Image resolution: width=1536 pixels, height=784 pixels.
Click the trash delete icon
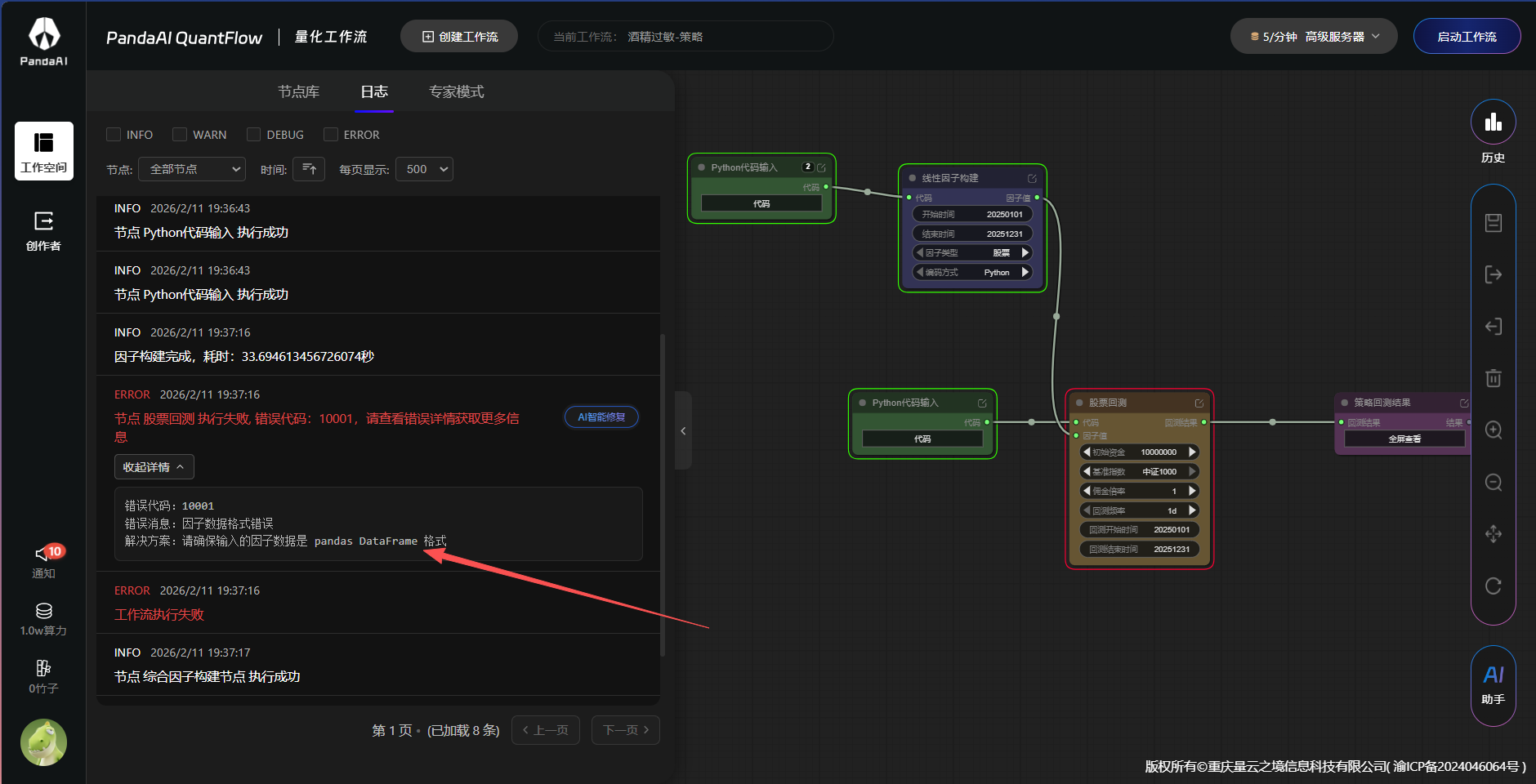point(1494,378)
